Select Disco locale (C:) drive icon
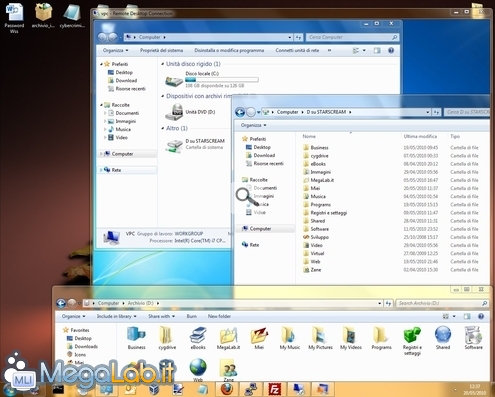This screenshot has width=495, height=397. [x=174, y=80]
